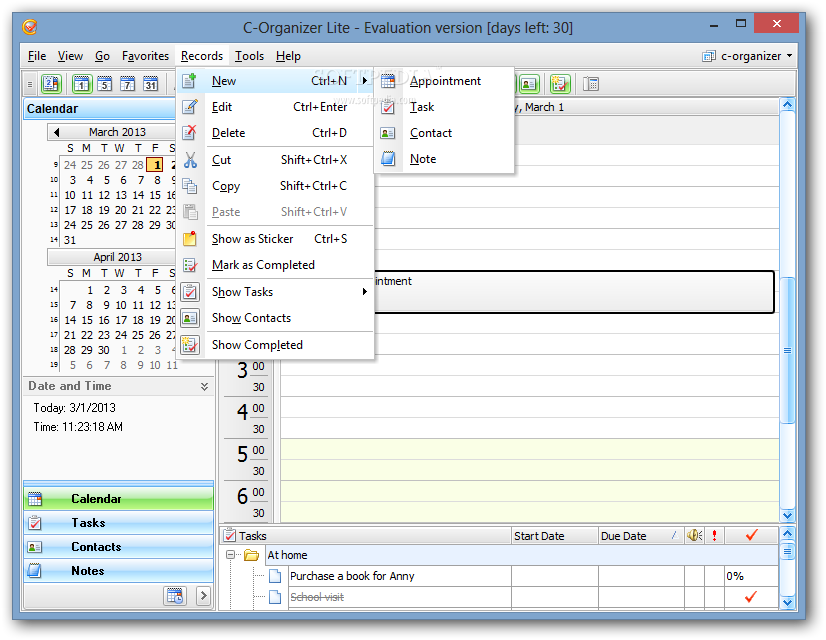Go to previous month in calendar
Screen dimensions: 826x640
(56, 132)
